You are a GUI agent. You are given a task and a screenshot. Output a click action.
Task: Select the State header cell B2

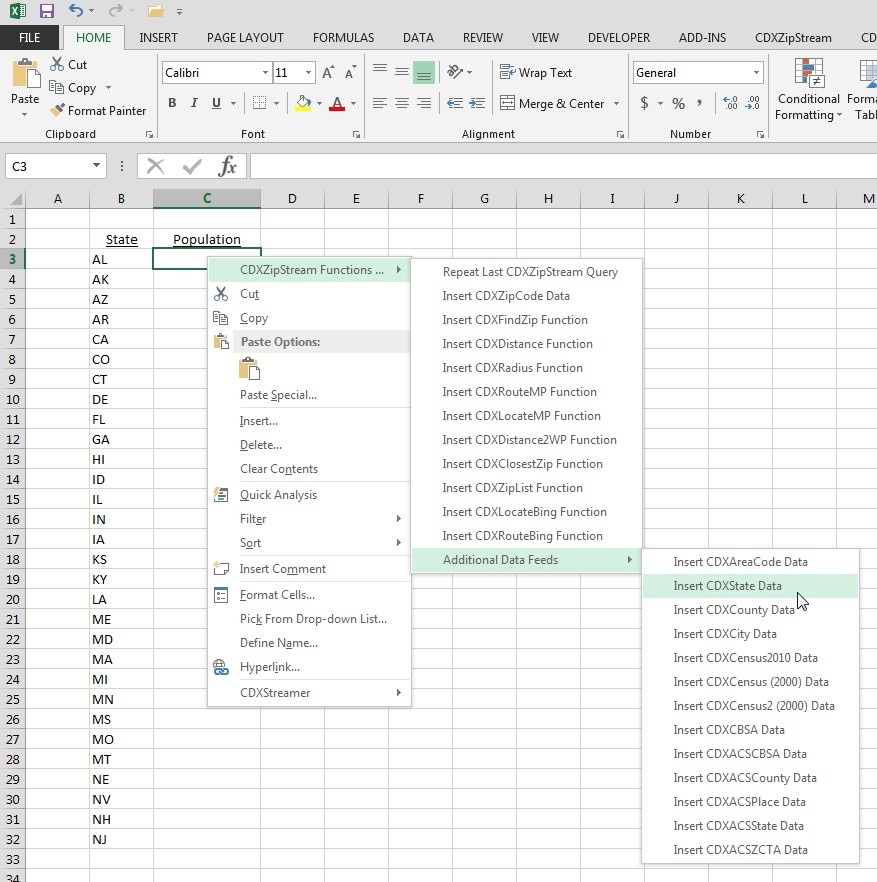[121, 240]
